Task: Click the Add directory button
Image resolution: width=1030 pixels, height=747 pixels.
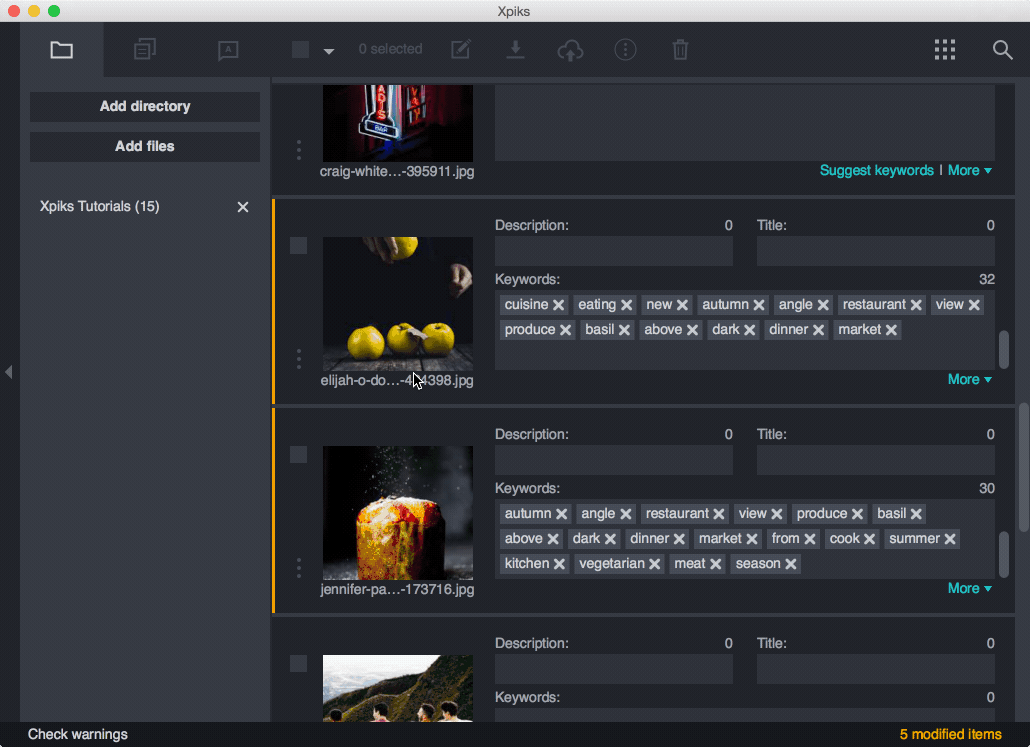Action: tap(145, 107)
